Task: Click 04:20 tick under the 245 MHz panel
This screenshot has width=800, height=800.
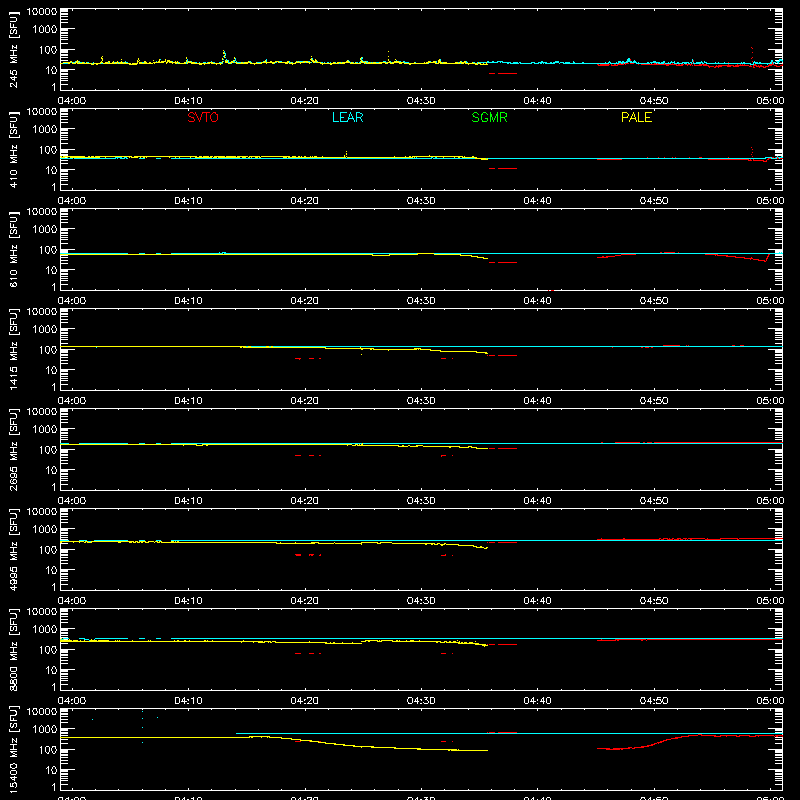Action: point(305,101)
